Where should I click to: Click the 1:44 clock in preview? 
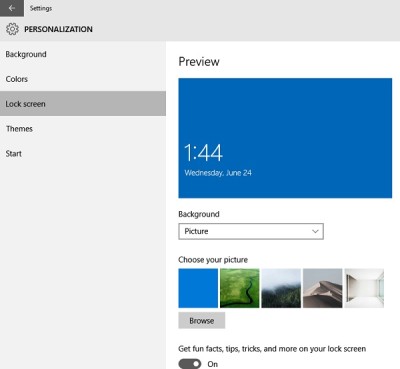click(x=203, y=153)
